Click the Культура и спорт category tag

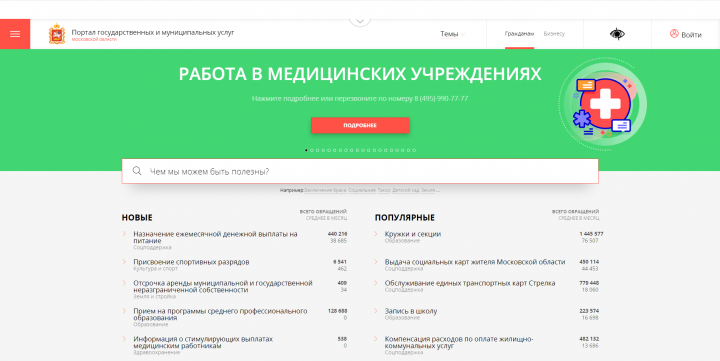pyautogui.click(x=155, y=269)
